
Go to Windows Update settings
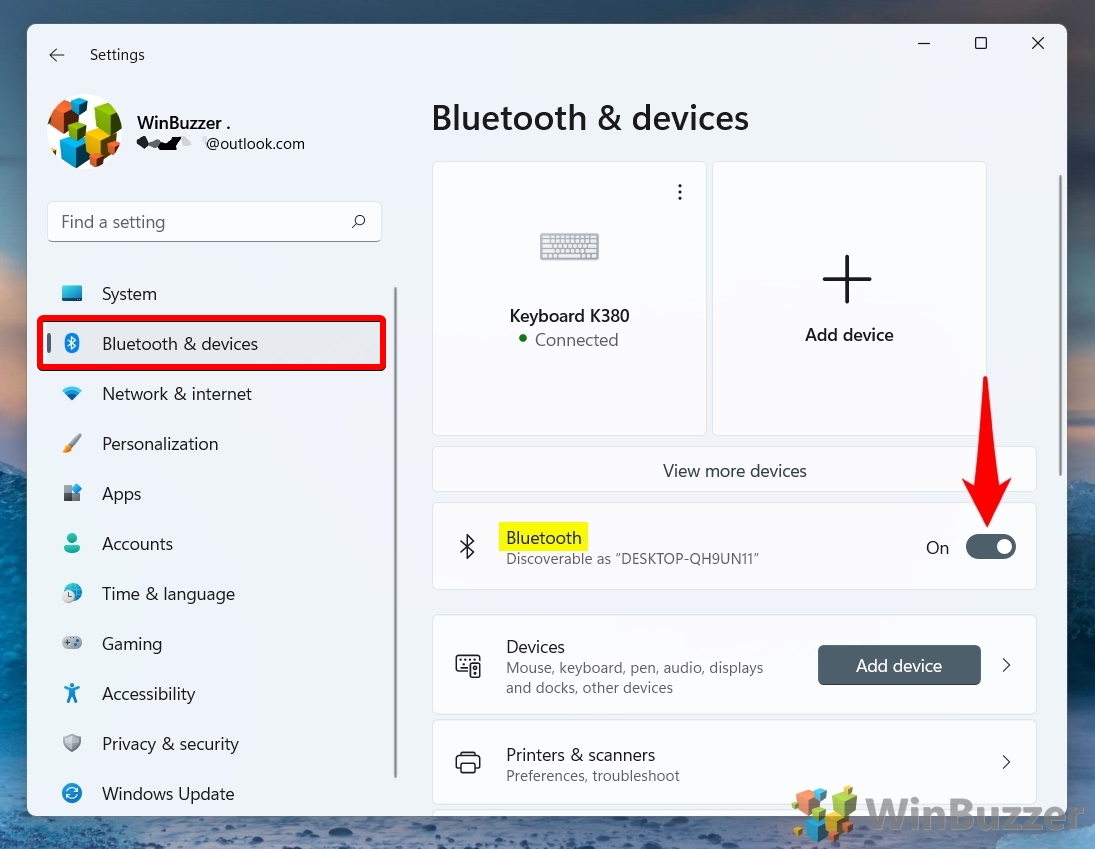point(168,794)
